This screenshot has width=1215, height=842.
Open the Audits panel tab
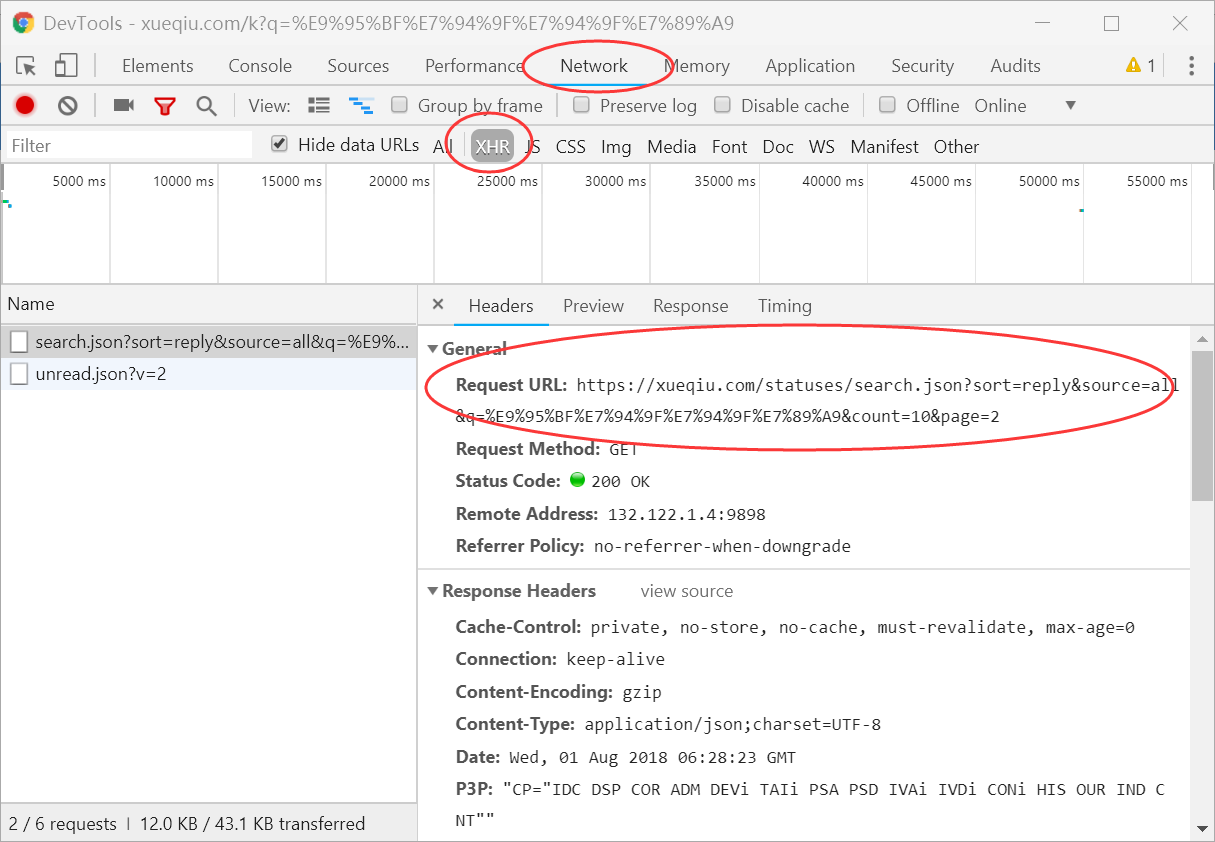[1015, 66]
